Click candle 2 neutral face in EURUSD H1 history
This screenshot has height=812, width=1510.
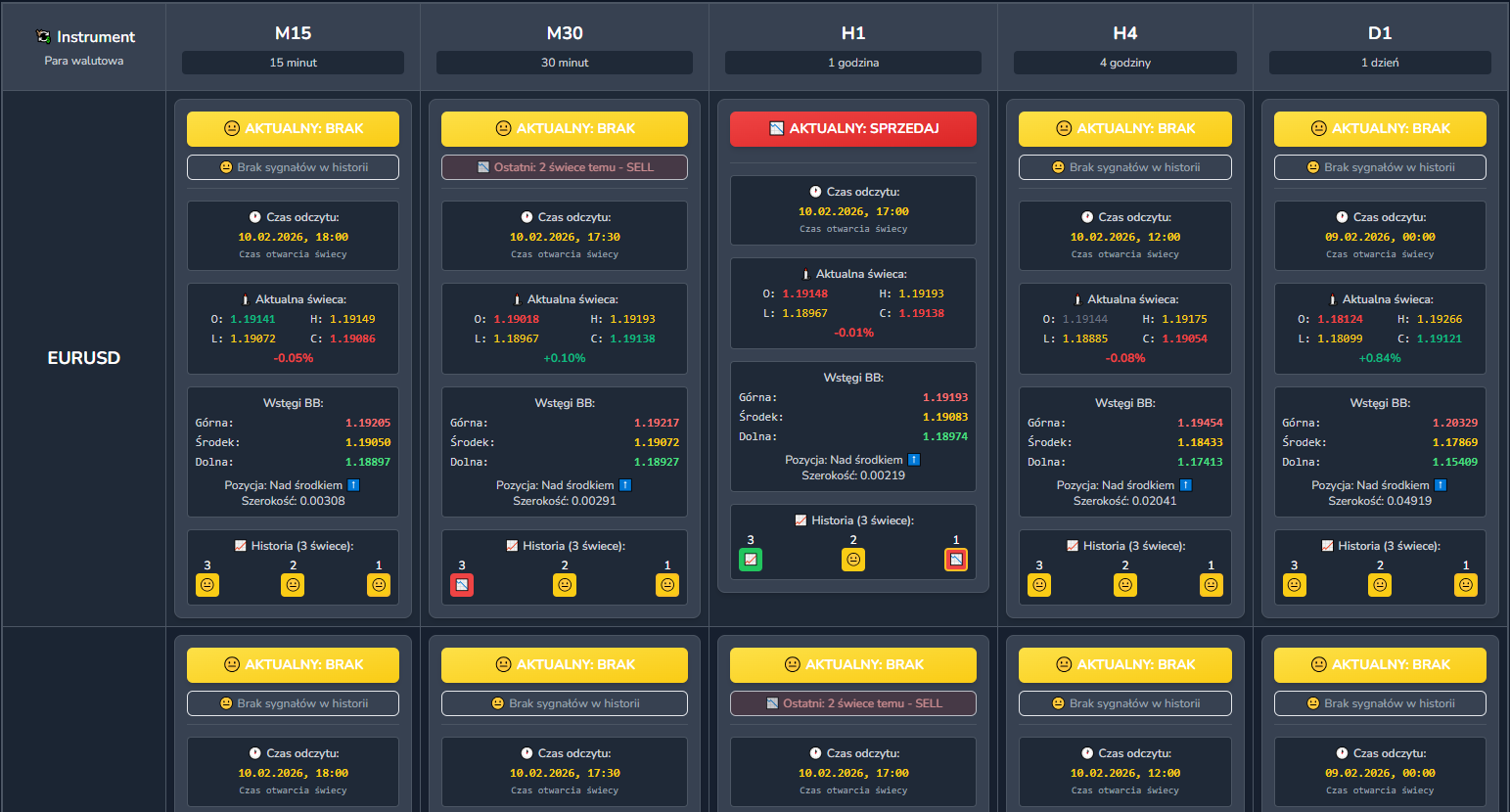click(x=853, y=560)
